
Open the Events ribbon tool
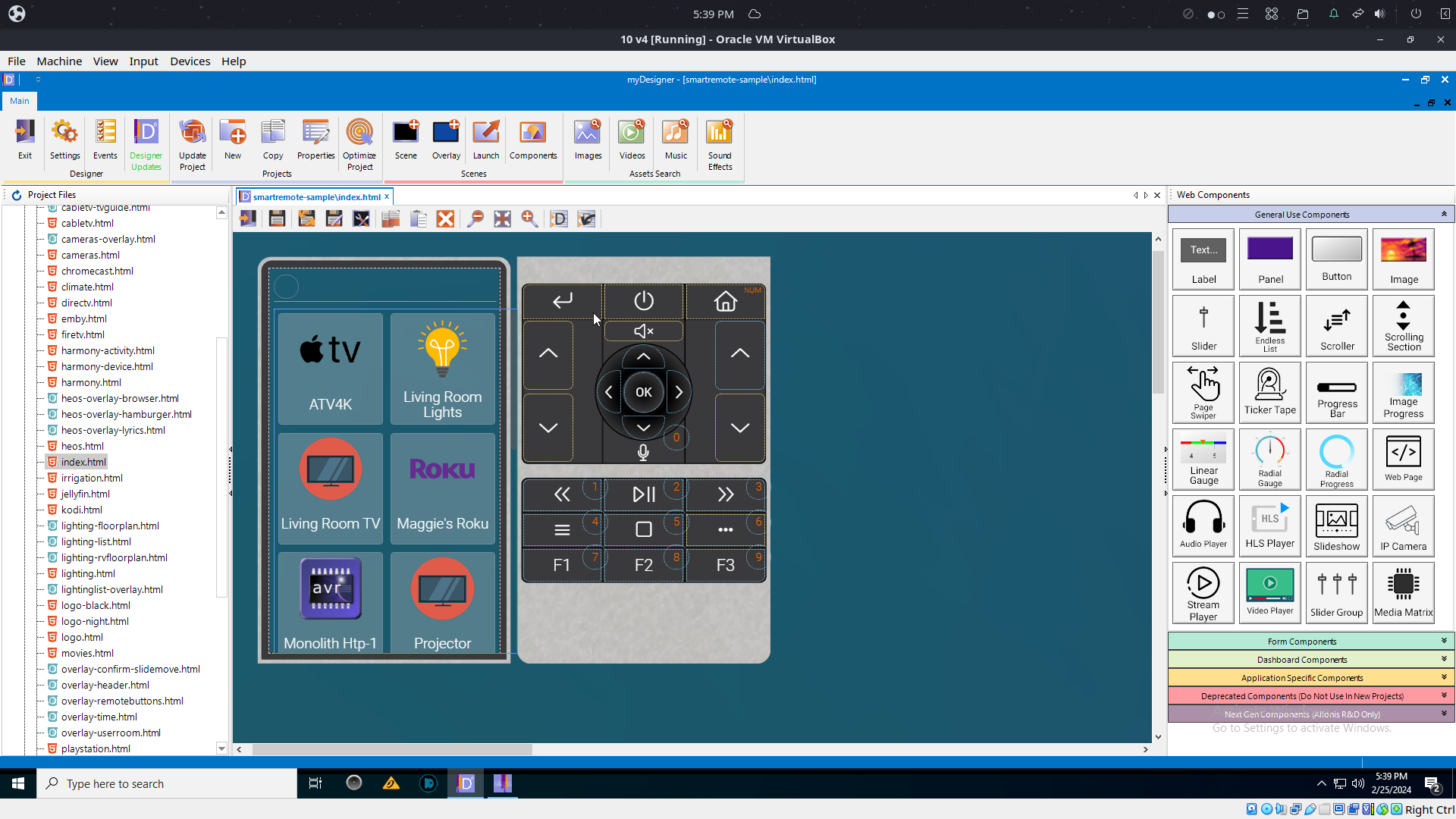pyautogui.click(x=105, y=140)
